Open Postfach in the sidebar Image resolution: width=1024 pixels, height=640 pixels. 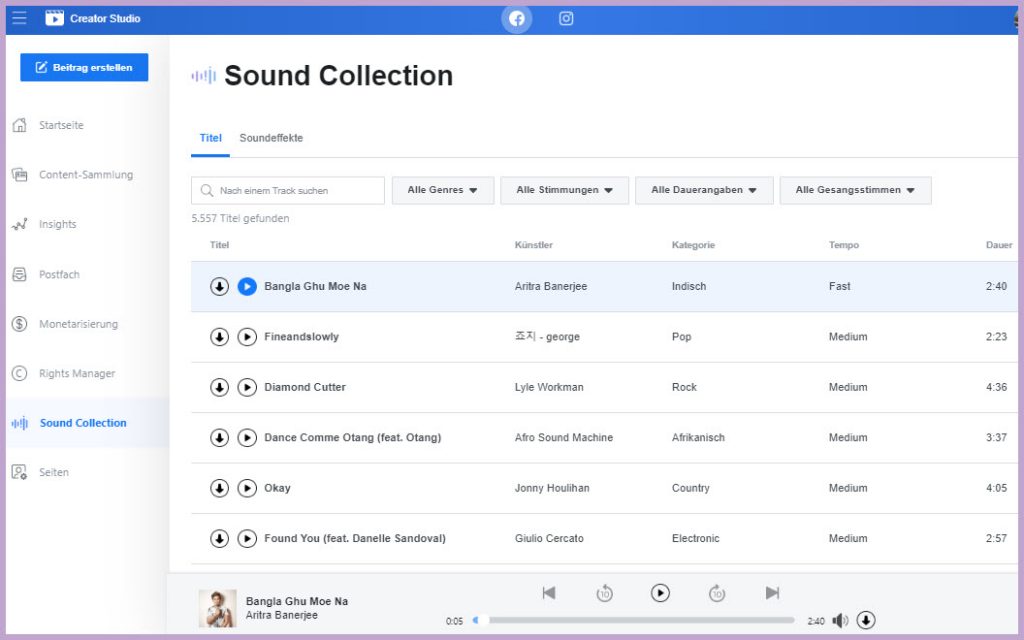46,274
